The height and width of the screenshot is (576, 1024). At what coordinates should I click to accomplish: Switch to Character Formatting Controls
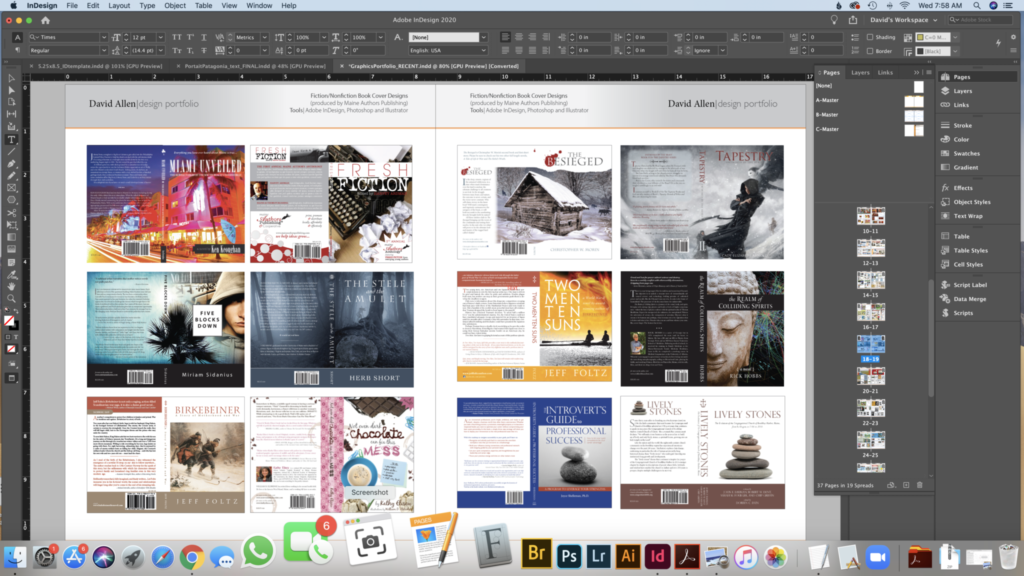tap(18, 37)
